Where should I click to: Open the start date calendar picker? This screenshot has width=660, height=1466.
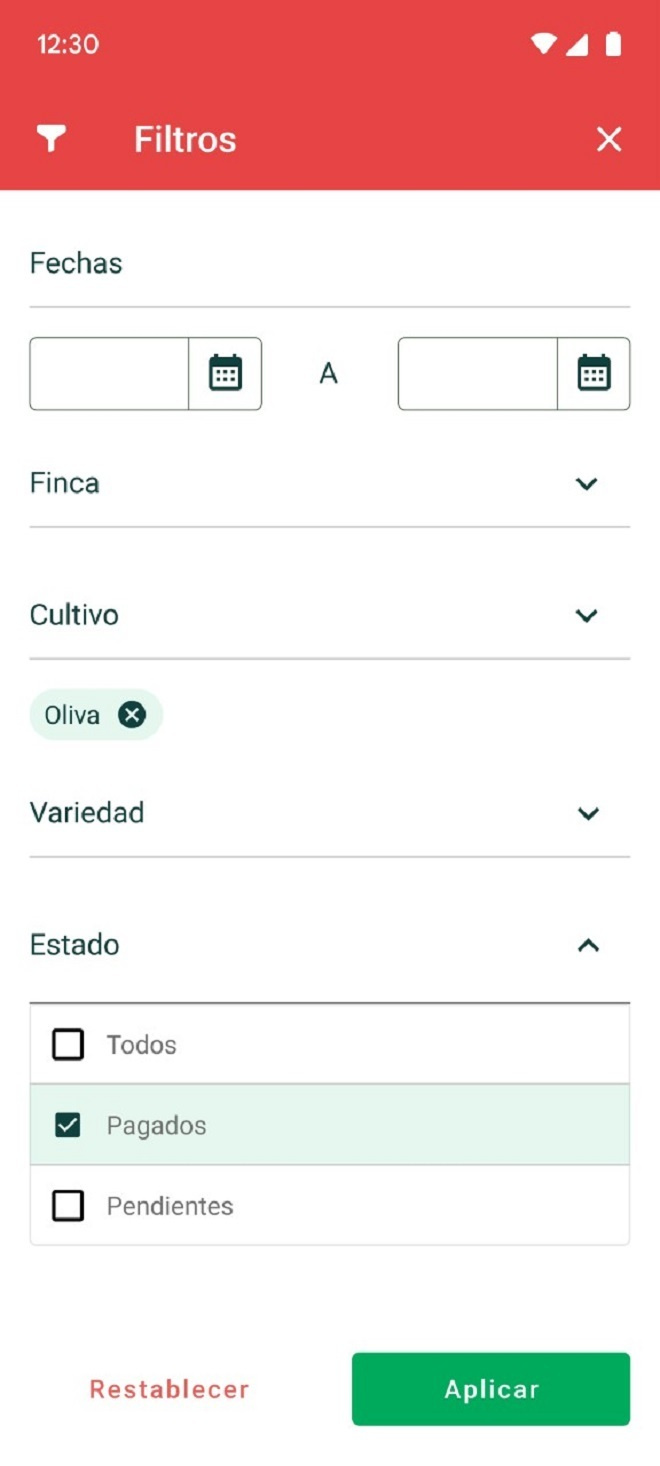click(225, 373)
